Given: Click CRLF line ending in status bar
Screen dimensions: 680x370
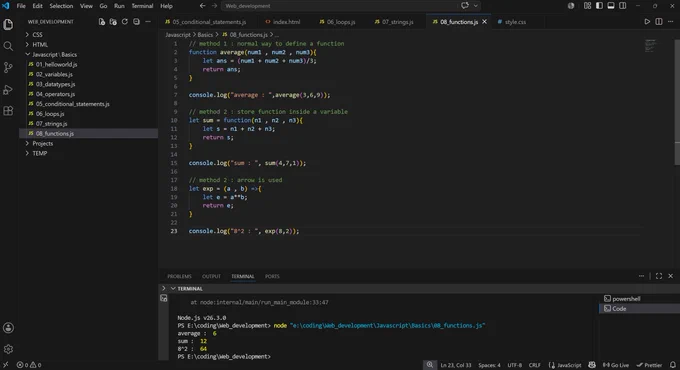Looking at the screenshot, I should 535,365.
